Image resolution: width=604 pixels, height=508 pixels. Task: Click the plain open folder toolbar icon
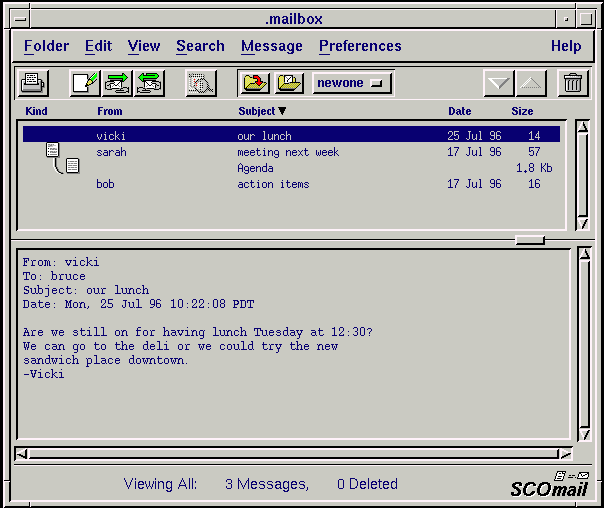click(289, 83)
